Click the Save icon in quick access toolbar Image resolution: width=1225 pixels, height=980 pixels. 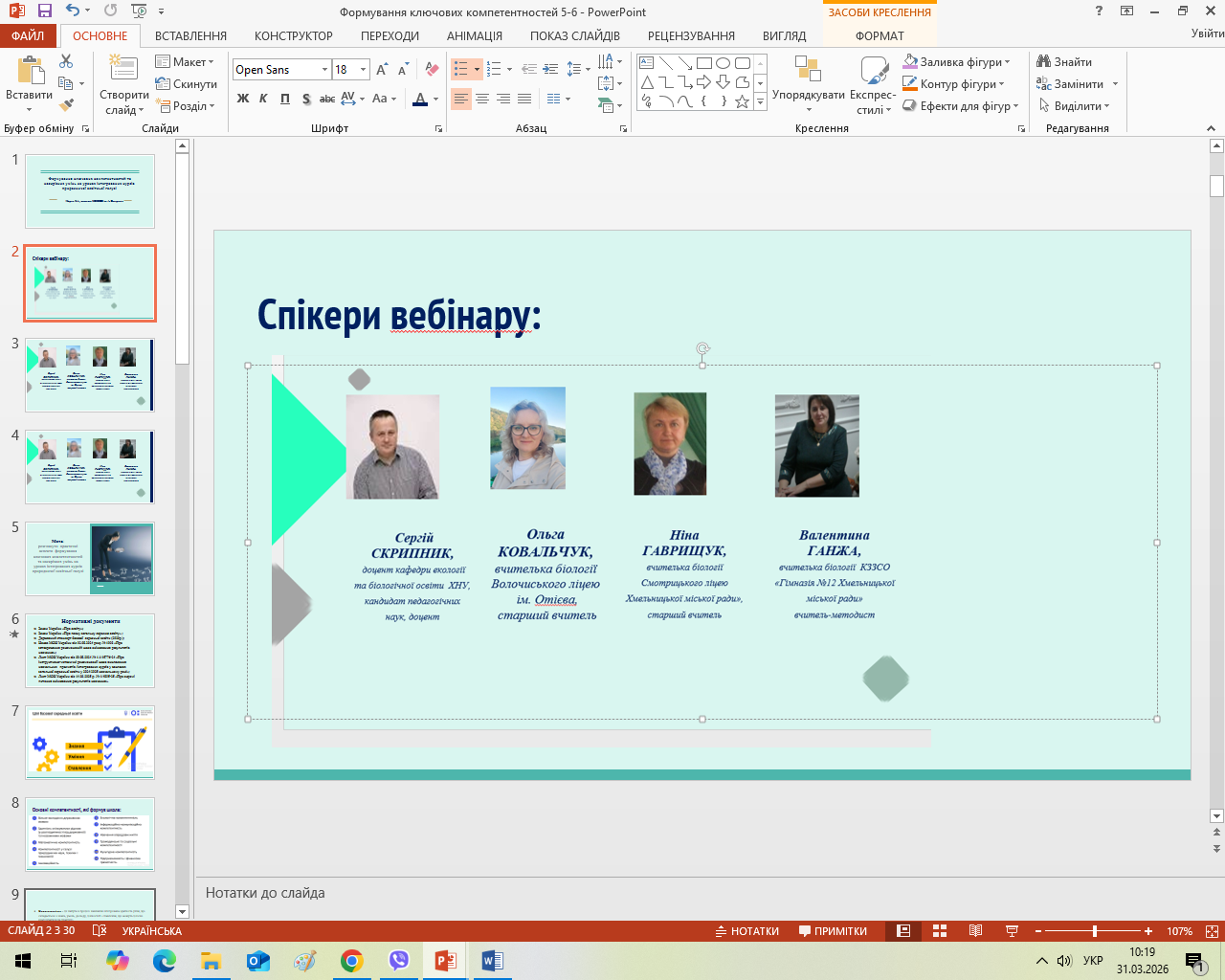click(x=44, y=11)
